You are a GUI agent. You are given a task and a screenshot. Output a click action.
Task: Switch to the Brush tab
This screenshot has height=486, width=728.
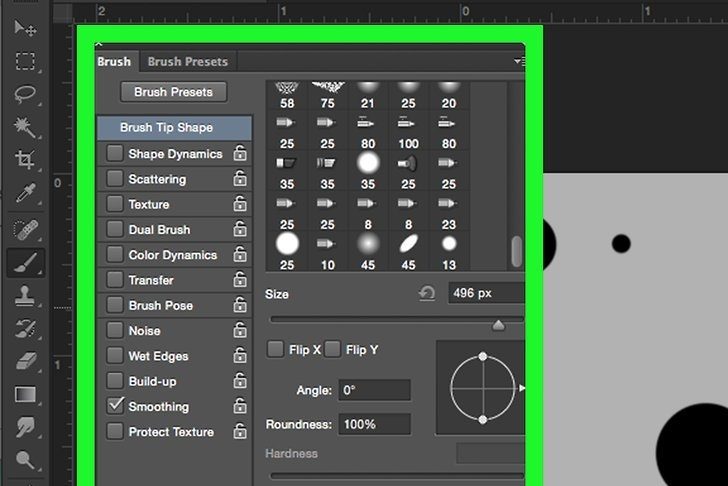click(x=114, y=61)
